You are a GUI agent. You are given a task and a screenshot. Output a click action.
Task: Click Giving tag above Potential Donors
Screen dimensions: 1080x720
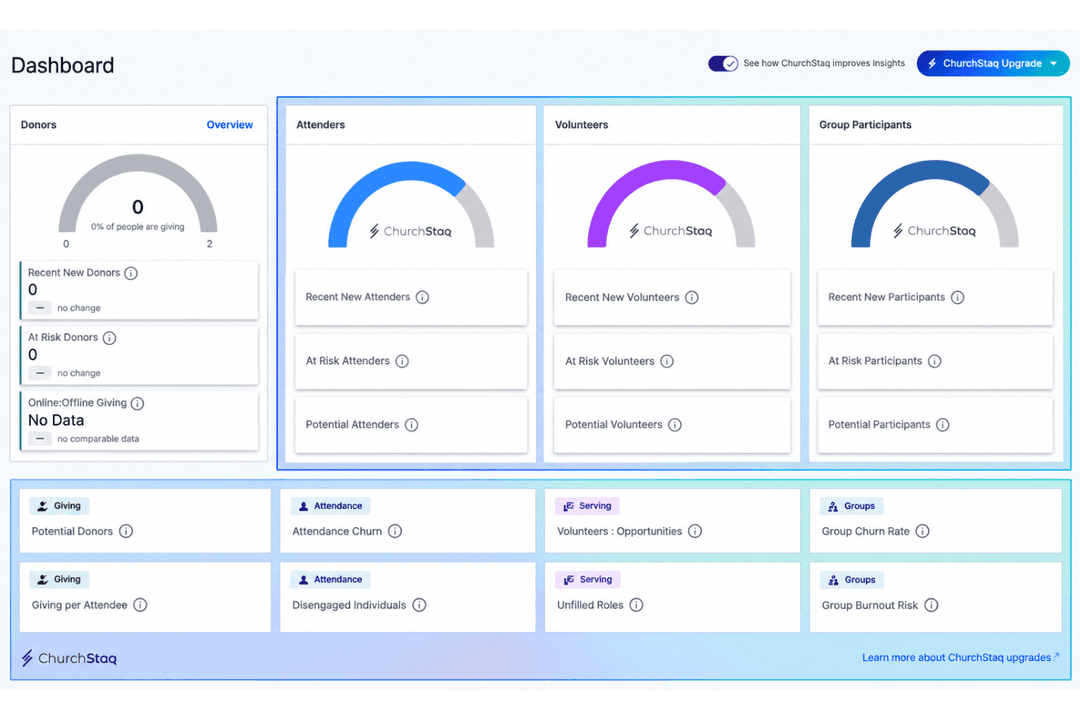(x=59, y=506)
